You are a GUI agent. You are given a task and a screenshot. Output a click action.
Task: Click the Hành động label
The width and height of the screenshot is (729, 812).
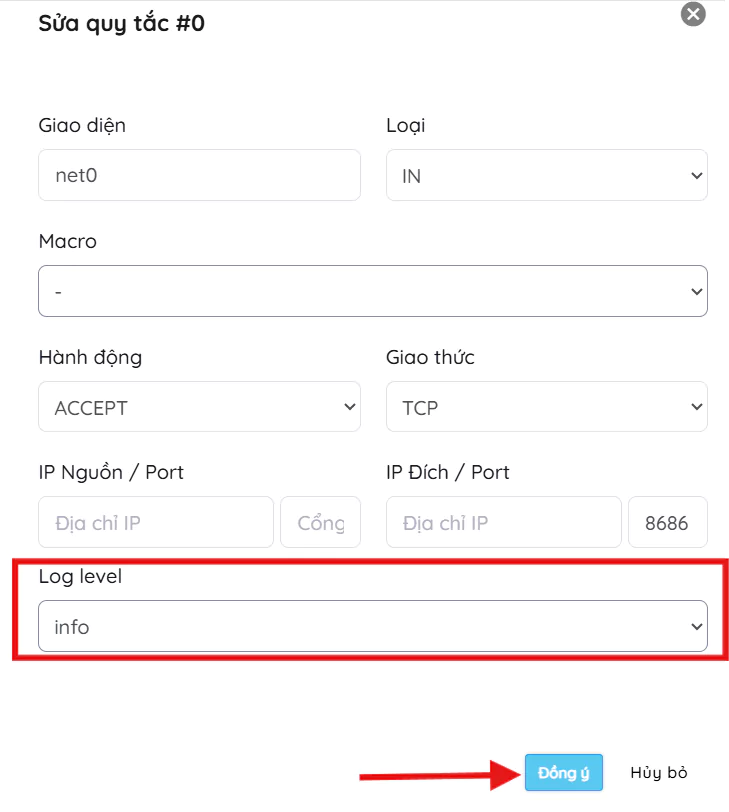[x=90, y=357]
